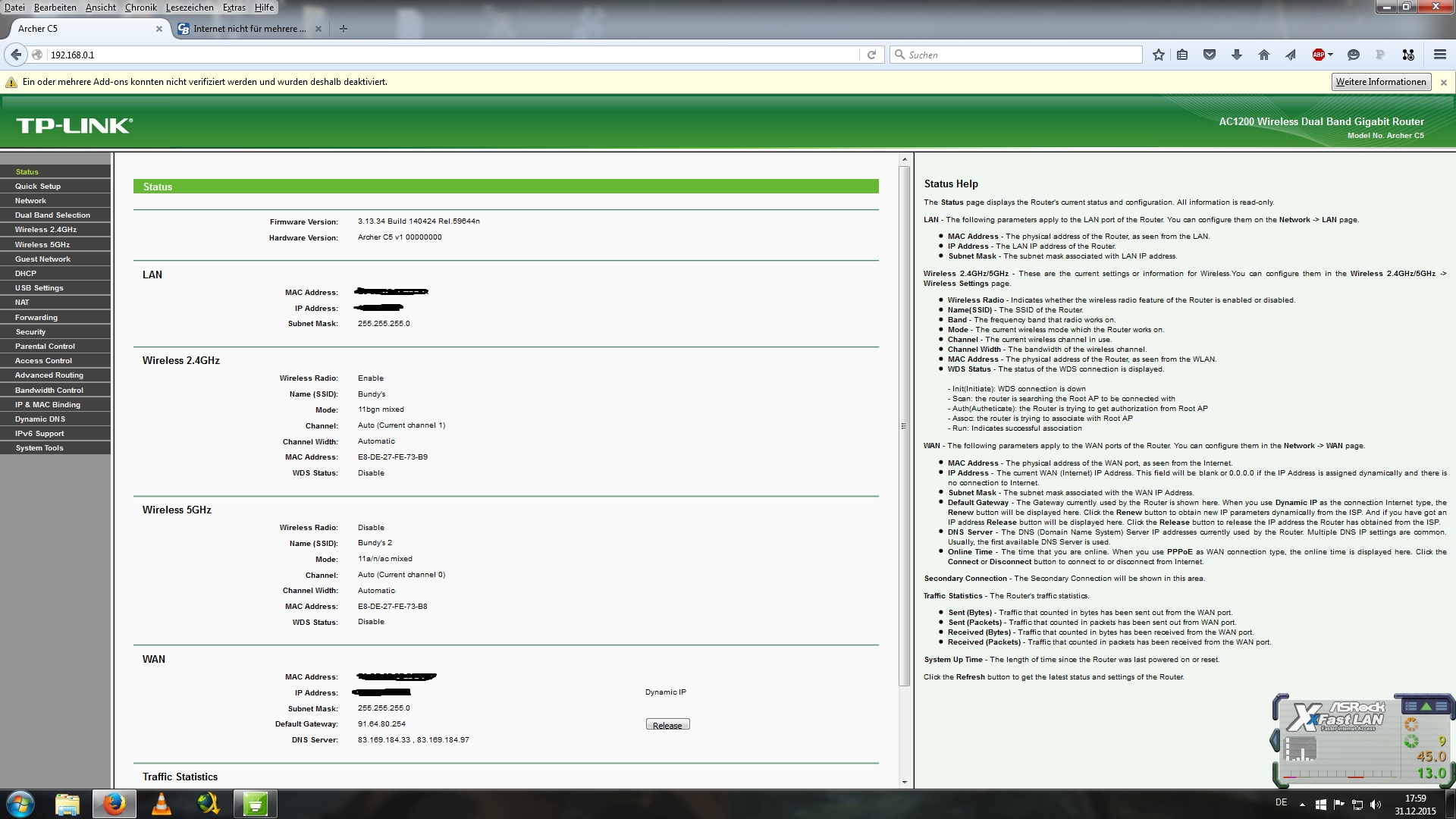The height and width of the screenshot is (819, 1456).
Task: Click the bookmark star icon
Action: coord(1158,55)
